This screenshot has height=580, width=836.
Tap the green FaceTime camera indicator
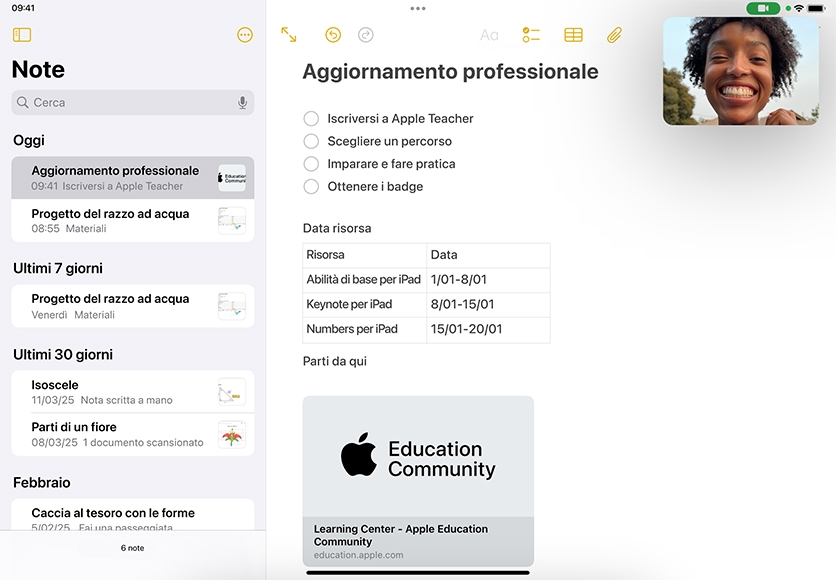[x=763, y=8]
